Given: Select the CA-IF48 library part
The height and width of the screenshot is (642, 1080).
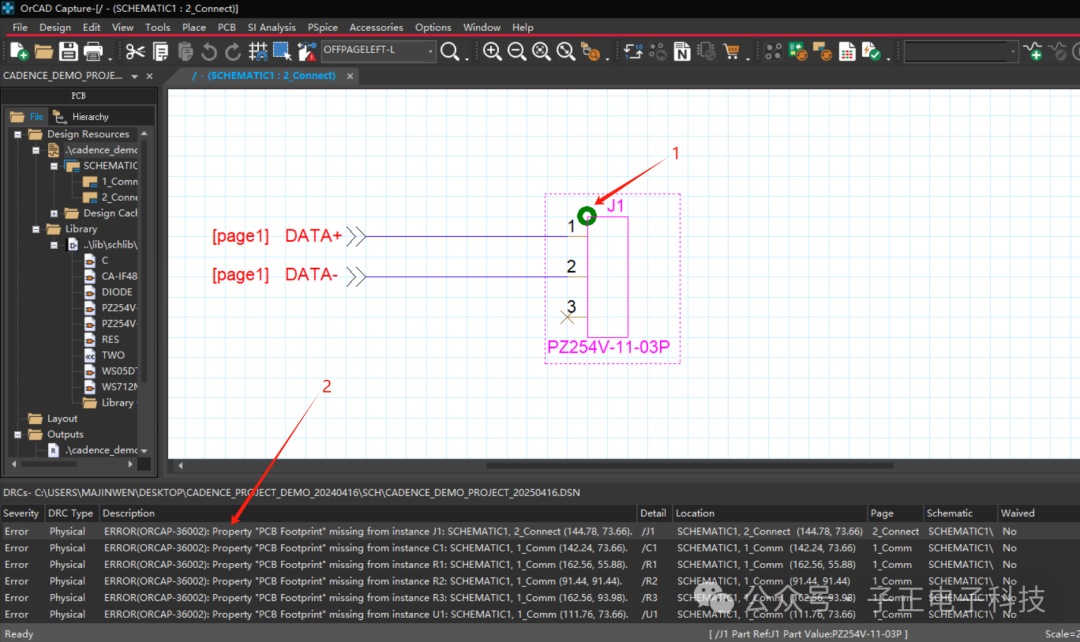Looking at the screenshot, I should (x=110, y=276).
